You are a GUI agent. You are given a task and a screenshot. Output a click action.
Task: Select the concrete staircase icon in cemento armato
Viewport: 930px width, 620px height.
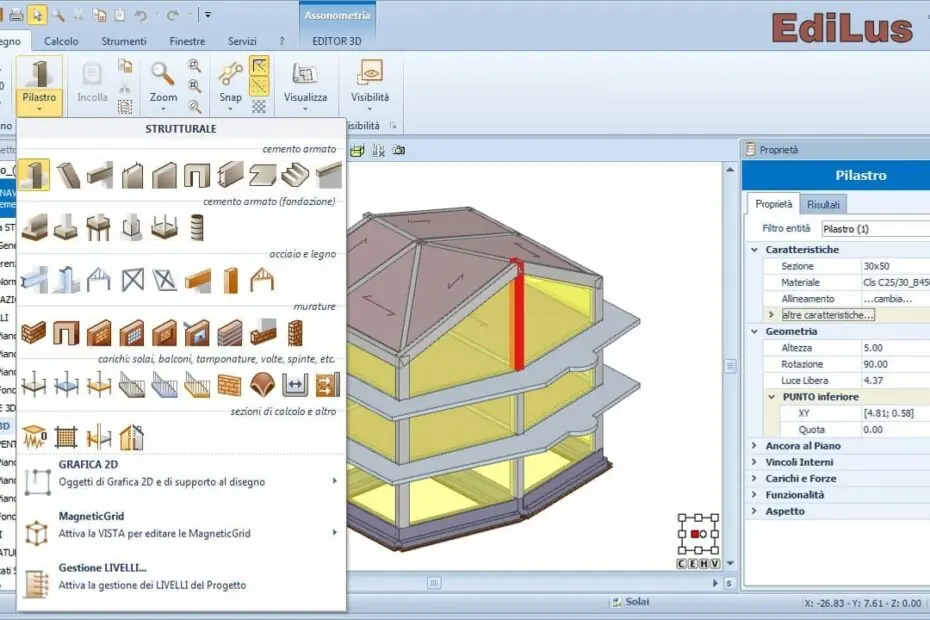(x=295, y=175)
